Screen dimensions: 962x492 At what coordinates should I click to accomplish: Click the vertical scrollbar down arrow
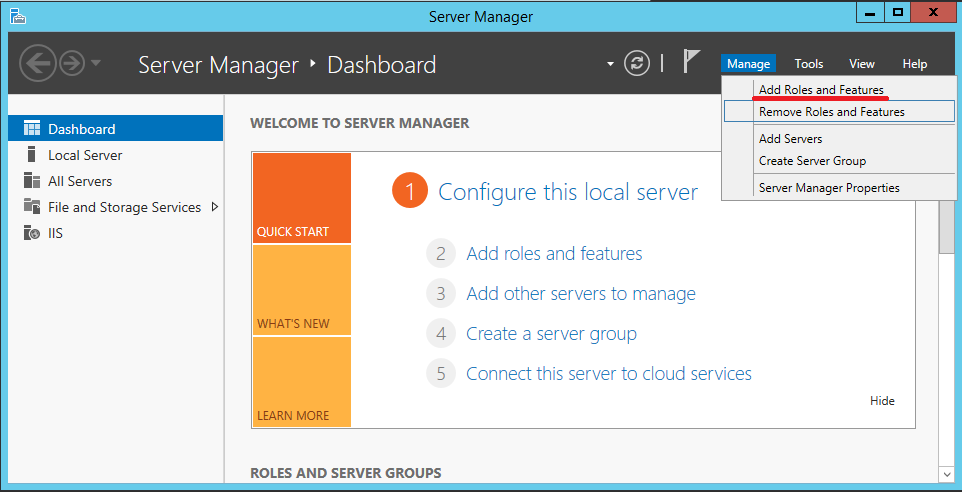coord(946,474)
